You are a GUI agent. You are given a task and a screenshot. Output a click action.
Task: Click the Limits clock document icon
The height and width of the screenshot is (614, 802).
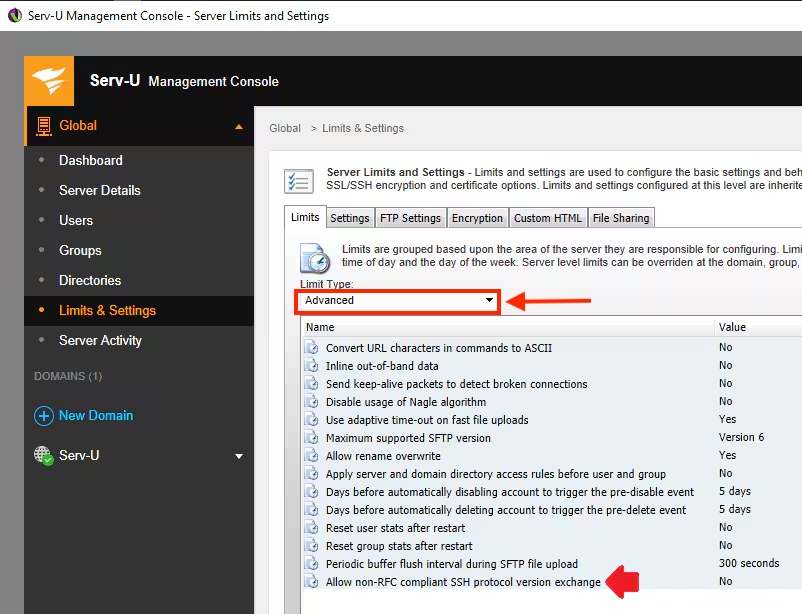click(314, 258)
